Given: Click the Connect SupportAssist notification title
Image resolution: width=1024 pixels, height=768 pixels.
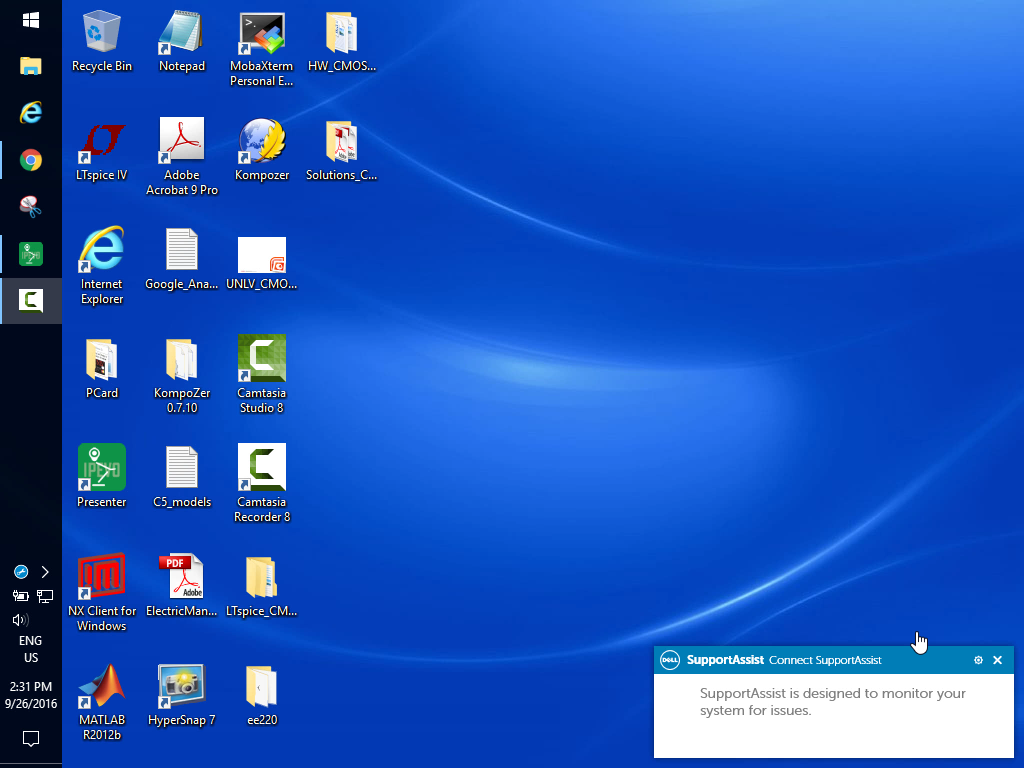Looking at the screenshot, I should (x=825, y=660).
